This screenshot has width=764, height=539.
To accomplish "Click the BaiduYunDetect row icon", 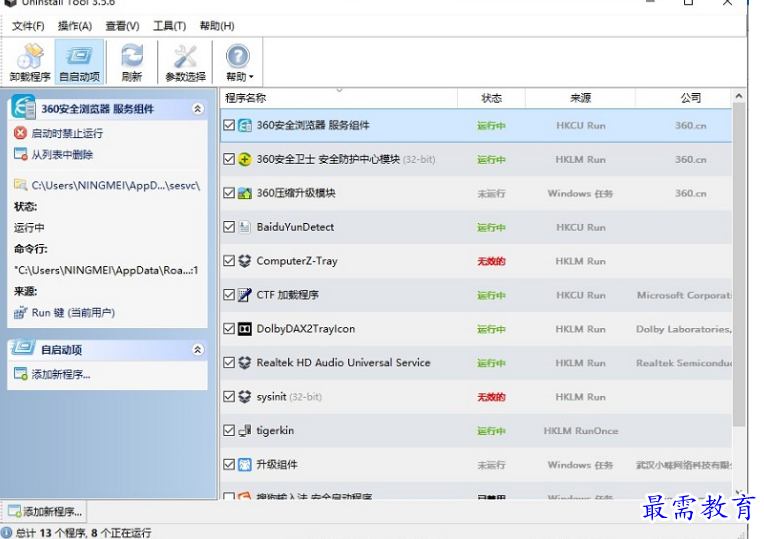I will point(245,227).
